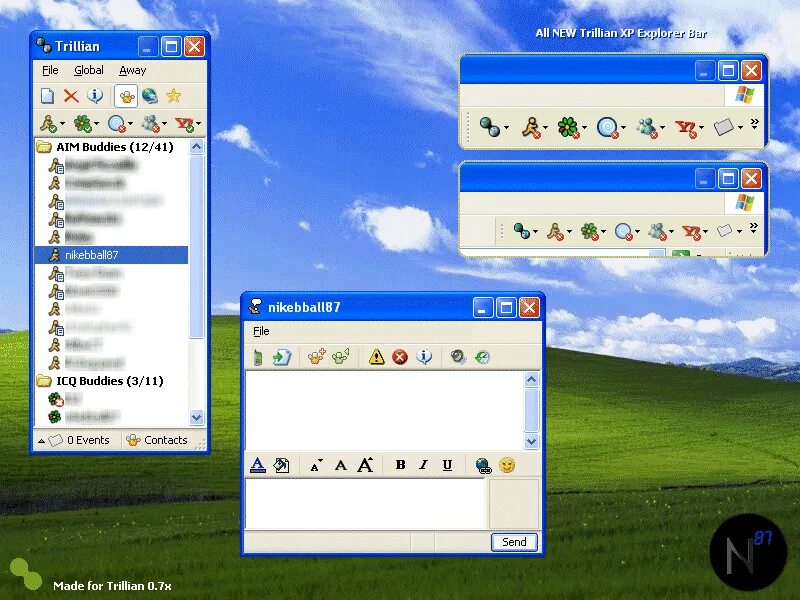The width and height of the screenshot is (800, 600).
Task: Open Trillian icon dropdown in upper explorer bar
Action: point(506,128)
